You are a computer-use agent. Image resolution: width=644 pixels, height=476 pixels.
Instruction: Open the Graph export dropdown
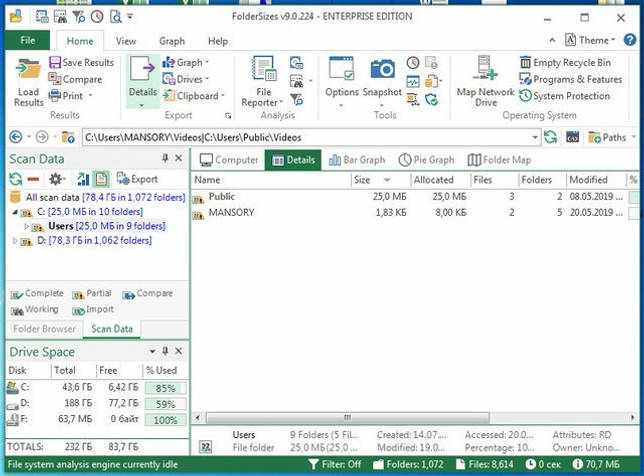pyautogui.click(x=186, y=62)
